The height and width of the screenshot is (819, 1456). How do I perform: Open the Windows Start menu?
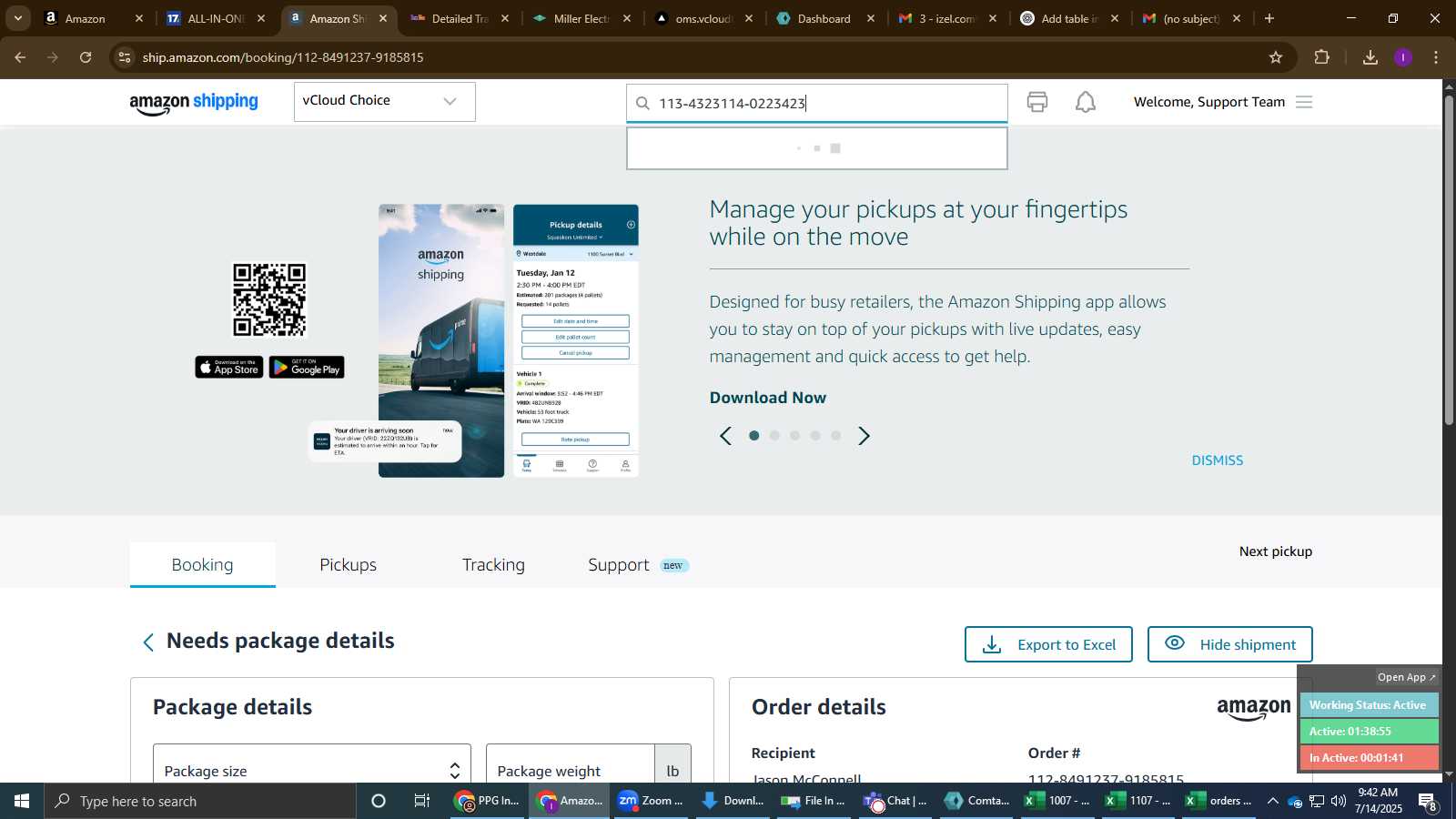point(22,801)
